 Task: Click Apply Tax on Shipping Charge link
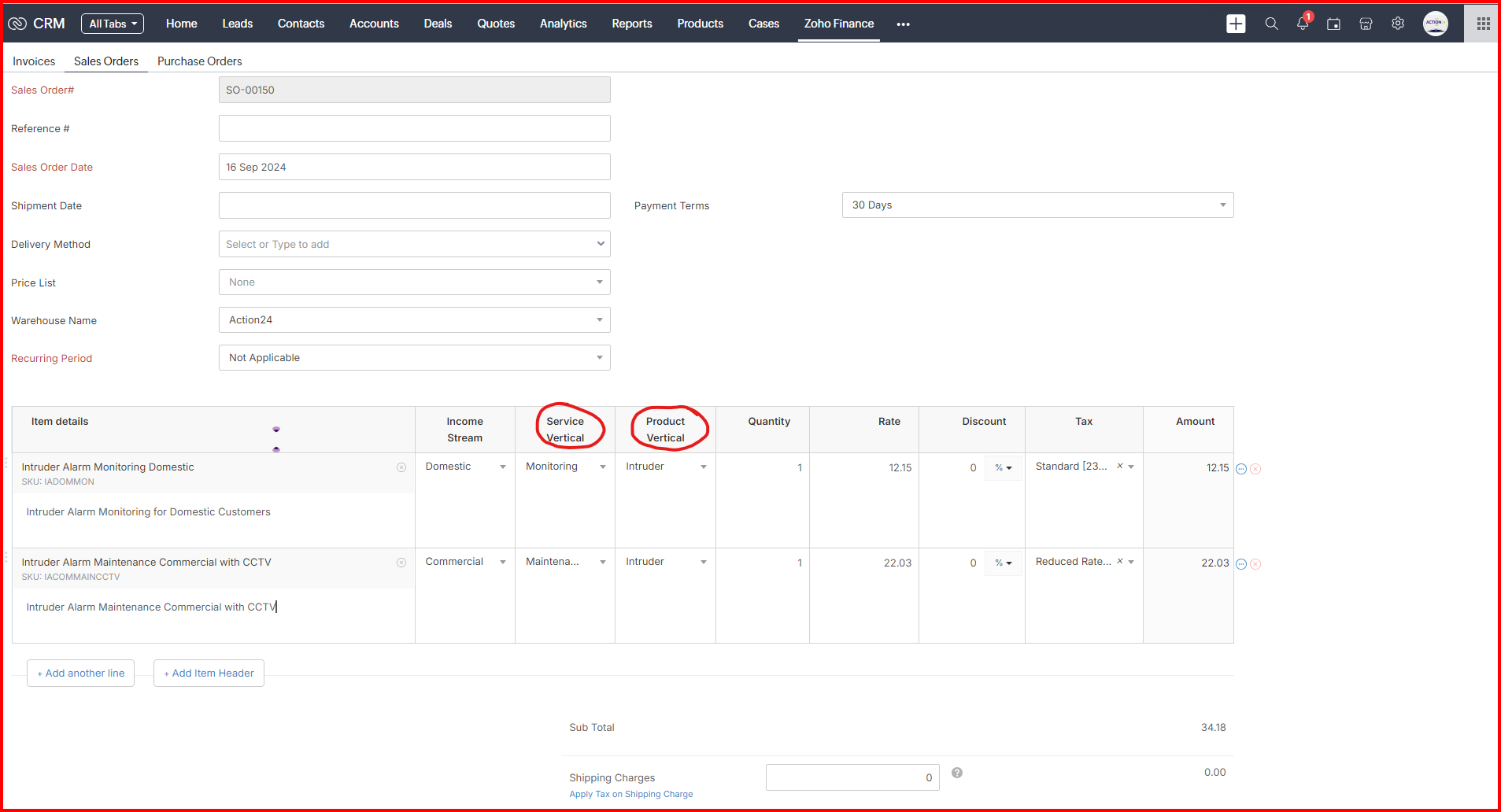tap(630, 795)
